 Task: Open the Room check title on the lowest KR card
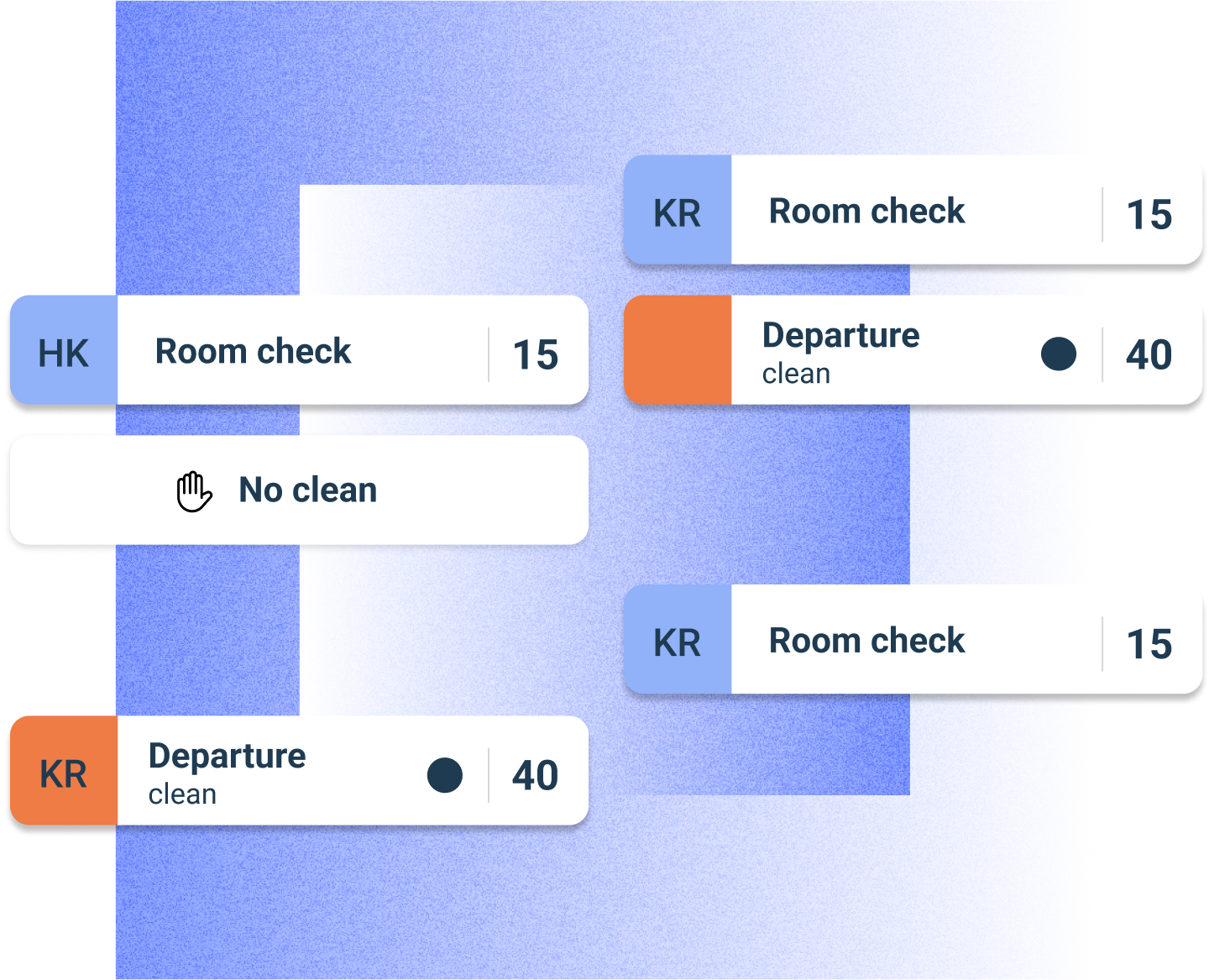coord(866,642)
